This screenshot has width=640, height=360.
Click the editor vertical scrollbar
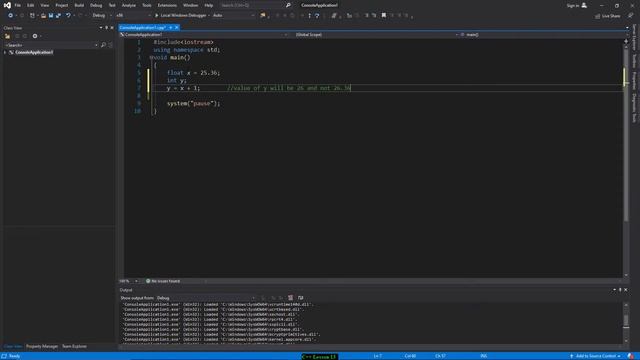click(626, 158)
